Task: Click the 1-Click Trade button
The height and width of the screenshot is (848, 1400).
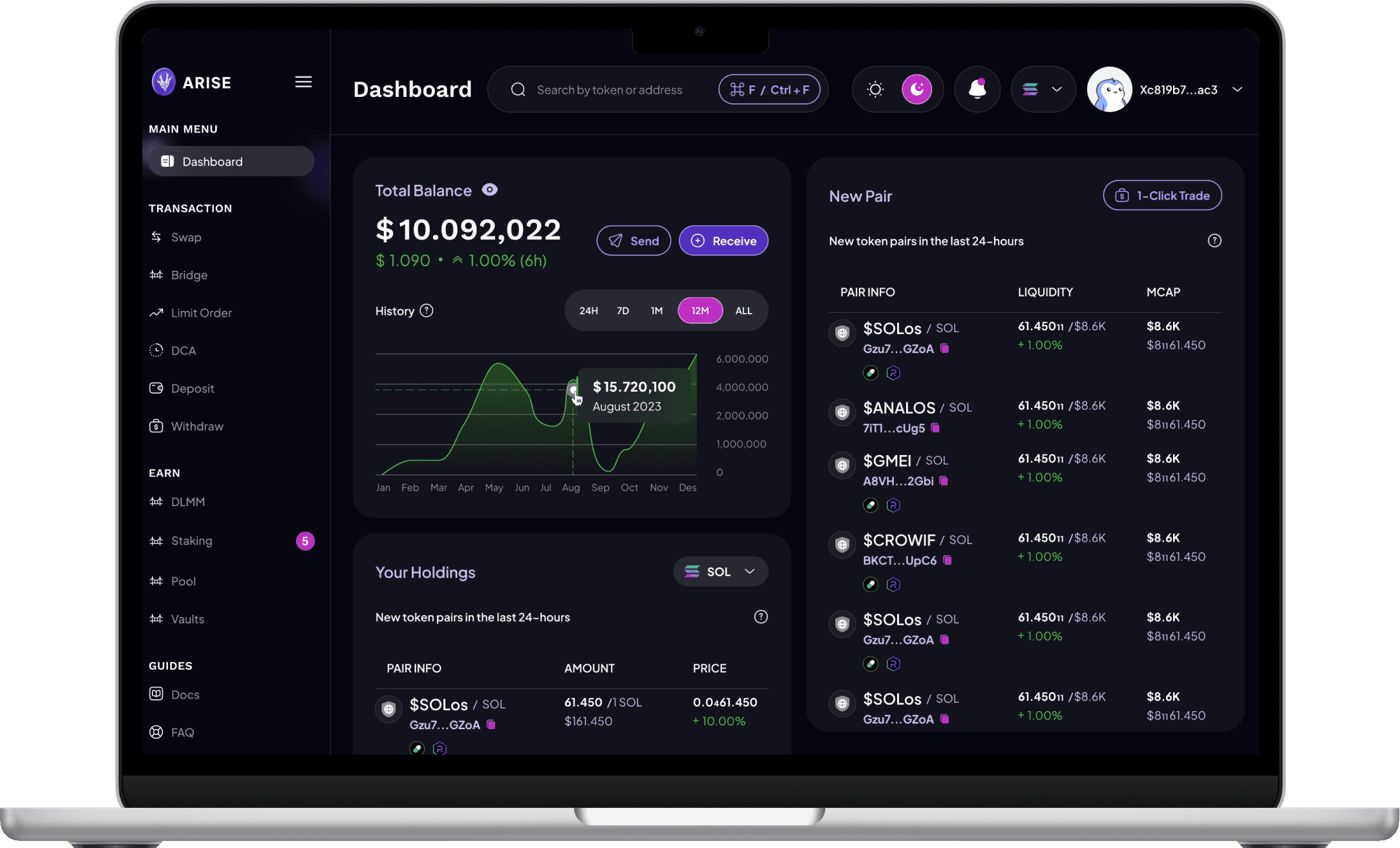Action: tap(1161, 196)
